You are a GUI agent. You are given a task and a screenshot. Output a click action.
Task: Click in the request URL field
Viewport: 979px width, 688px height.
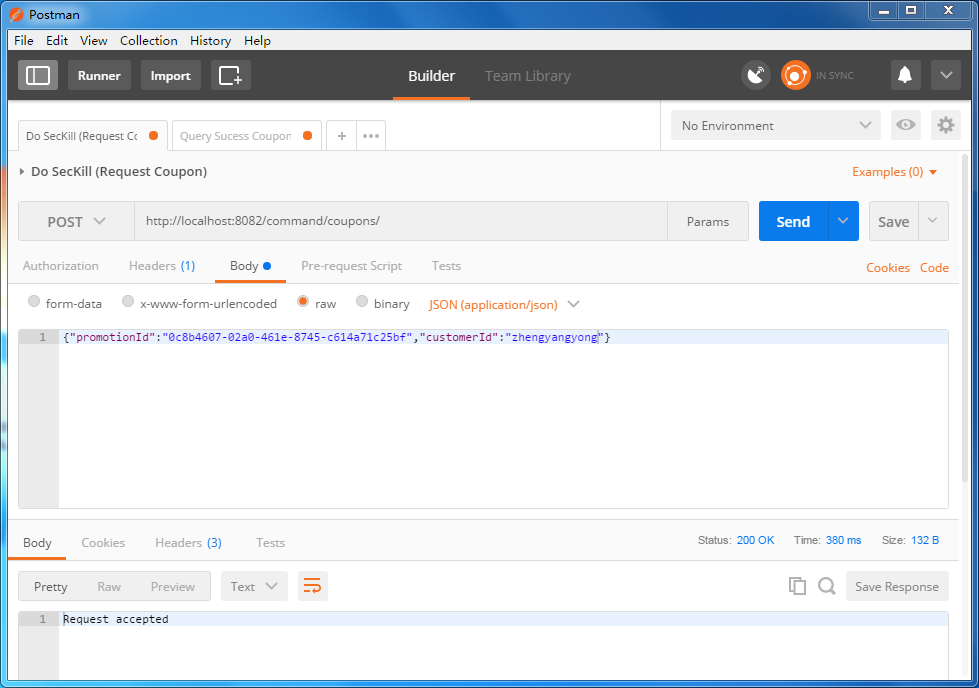(400, 222)
